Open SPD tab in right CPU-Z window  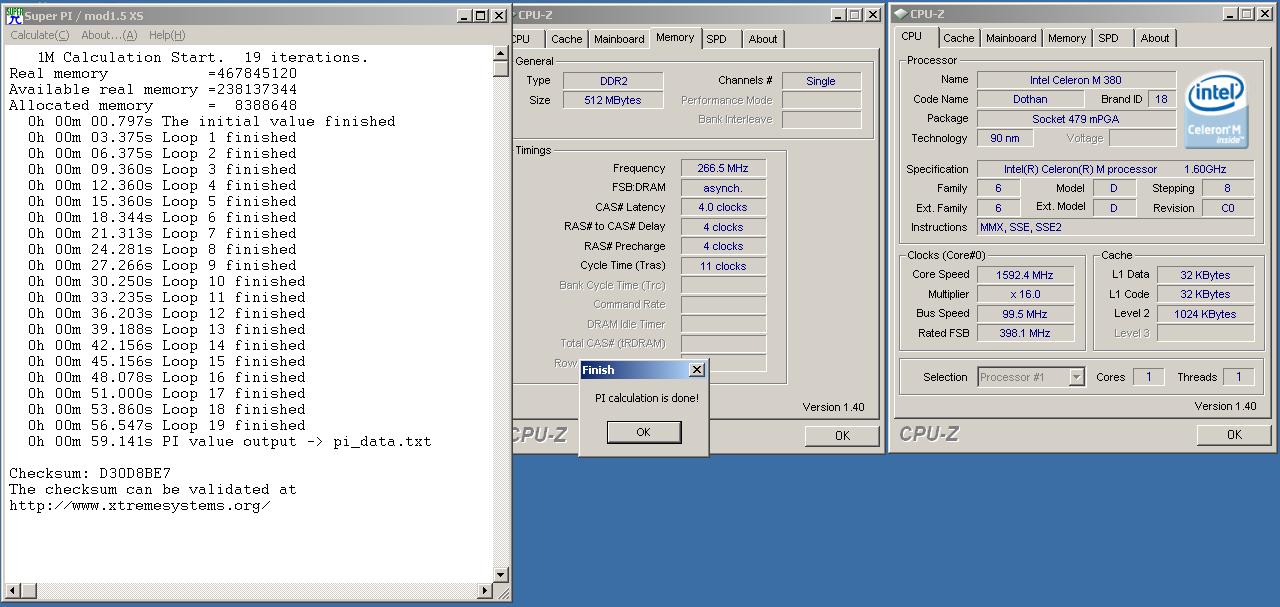1108,38
